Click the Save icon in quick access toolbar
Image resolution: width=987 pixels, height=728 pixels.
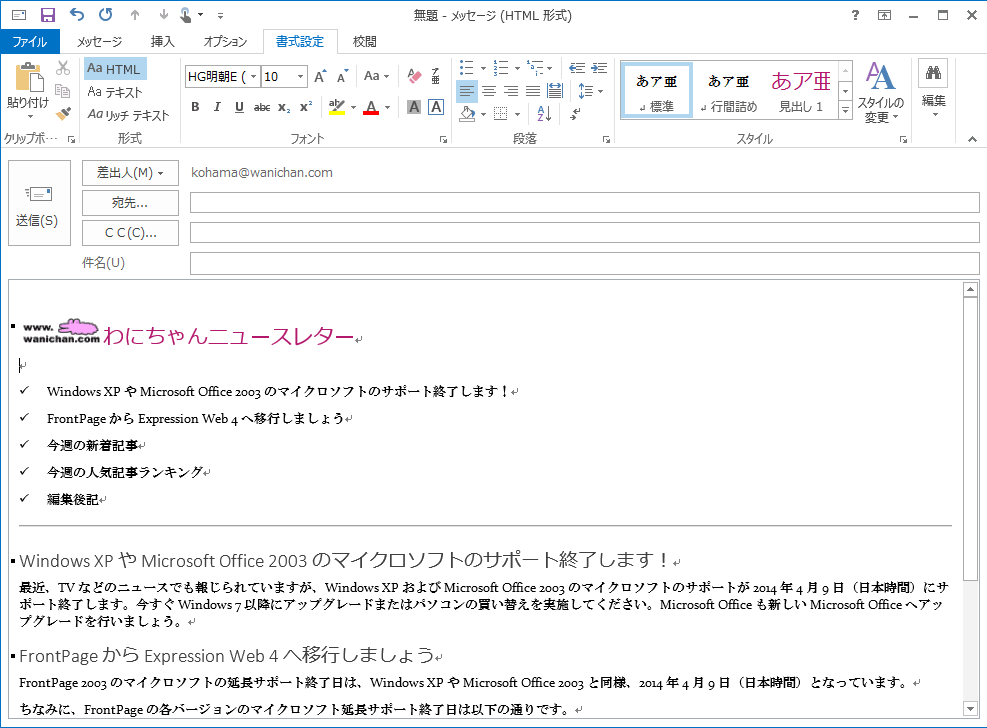click(x=48, y=15)
